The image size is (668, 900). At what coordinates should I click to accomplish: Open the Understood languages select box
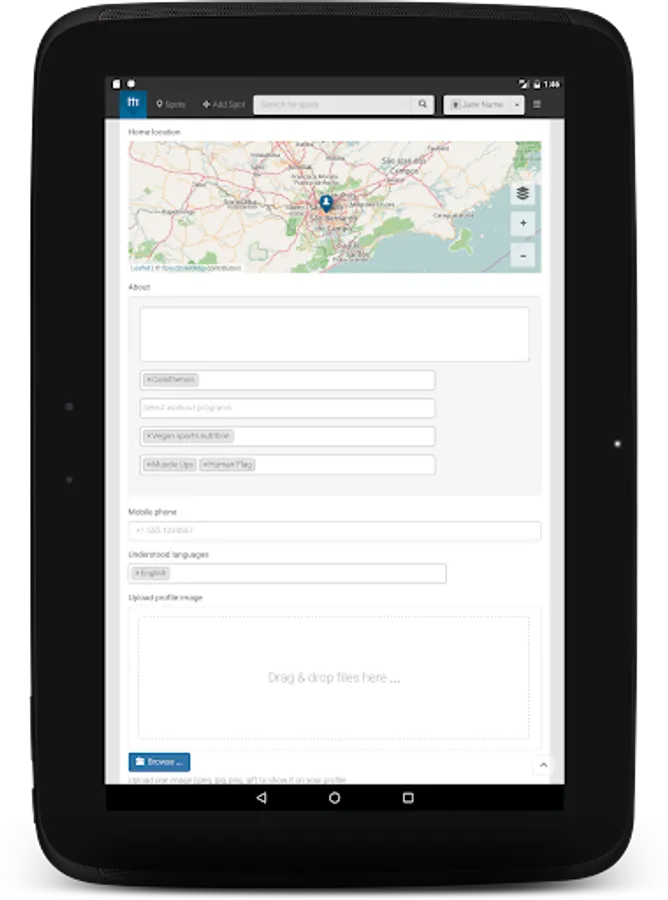pos(287,573)
